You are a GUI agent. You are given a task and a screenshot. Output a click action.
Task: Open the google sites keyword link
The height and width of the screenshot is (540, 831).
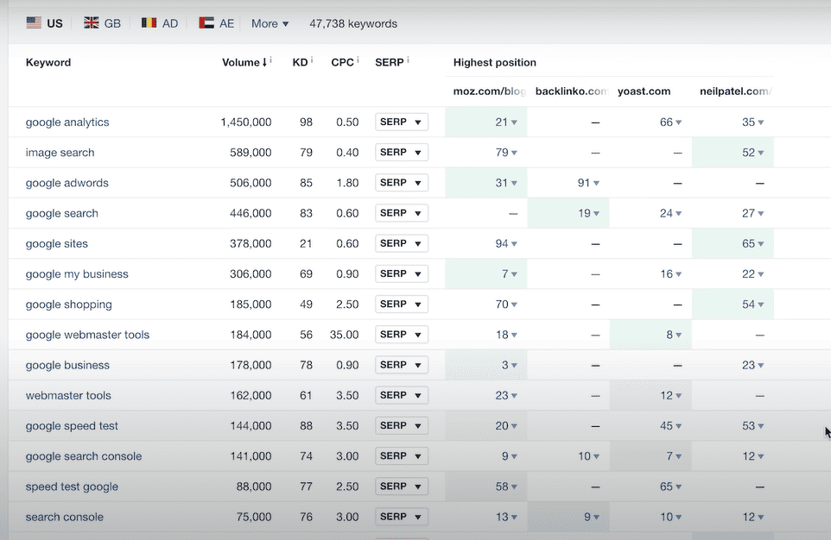click(x=57, y=243)
